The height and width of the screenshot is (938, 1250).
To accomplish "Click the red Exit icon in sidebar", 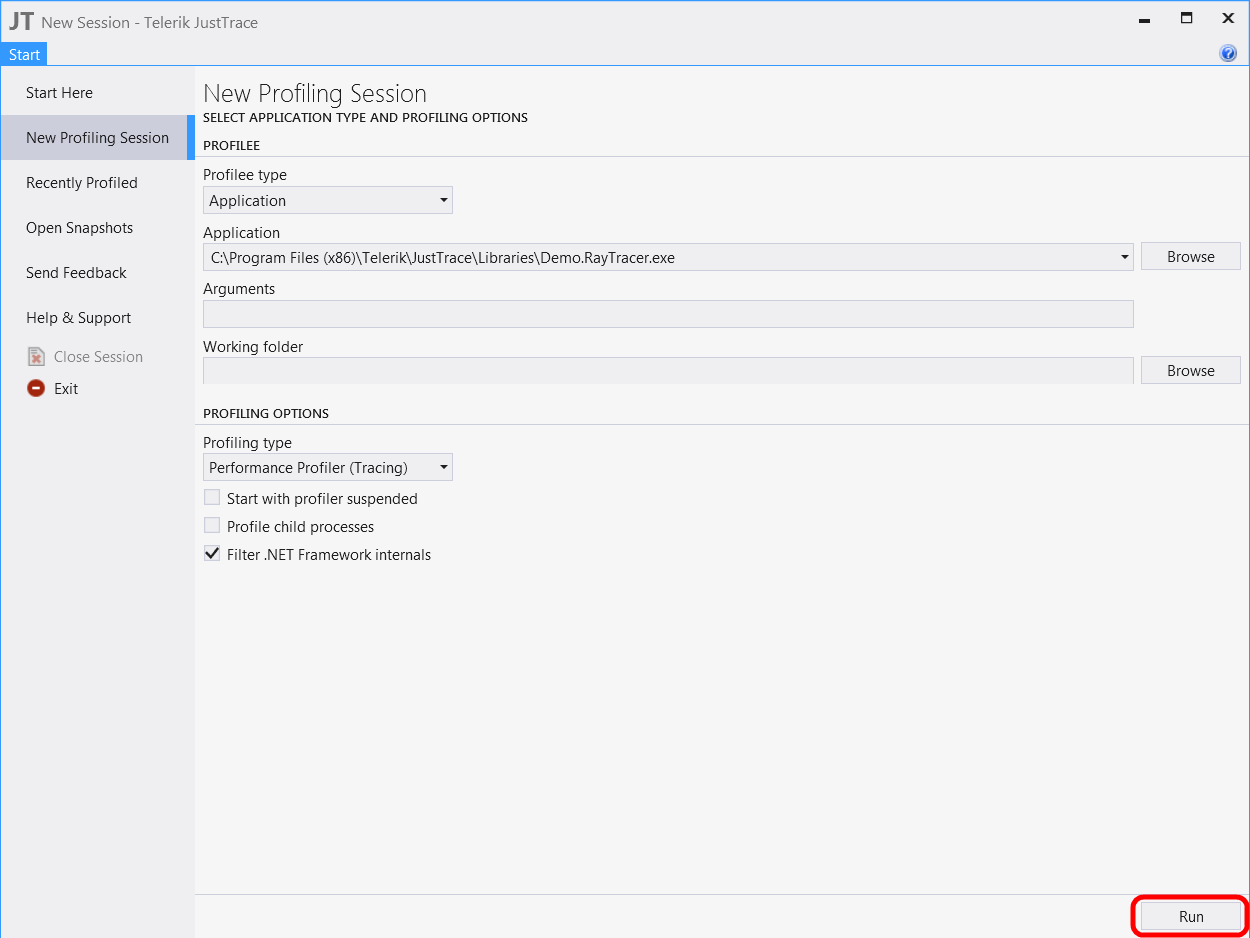I will tap(36, 388).
